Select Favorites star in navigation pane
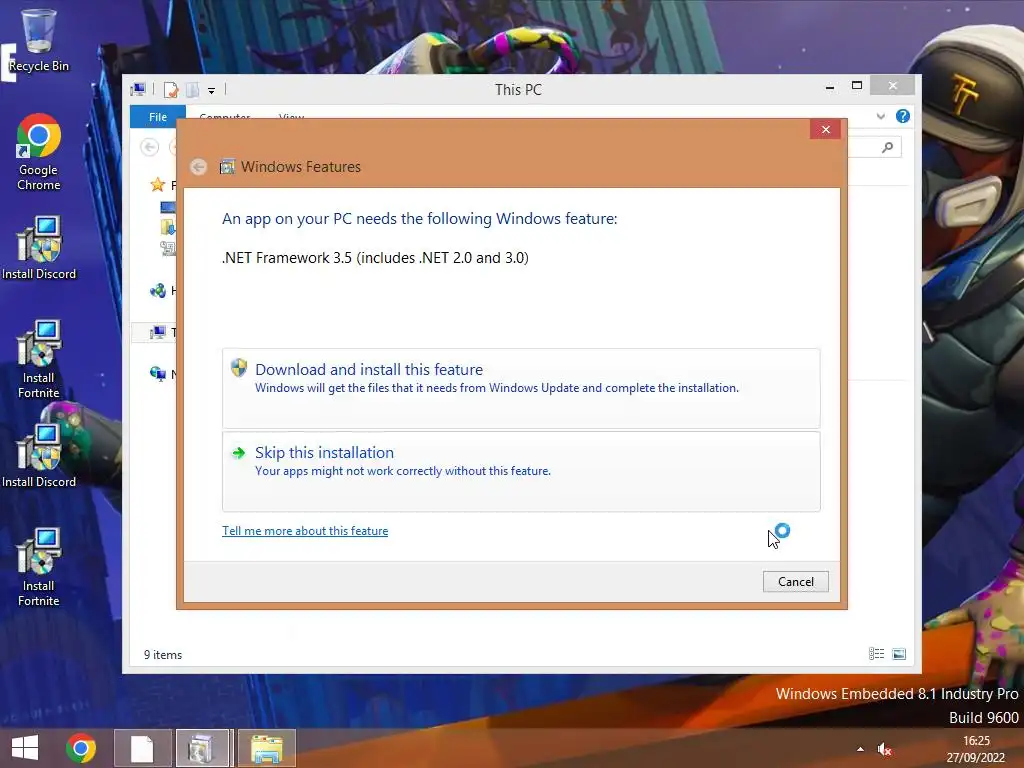1024x768 pixels. tap(157, 185)
